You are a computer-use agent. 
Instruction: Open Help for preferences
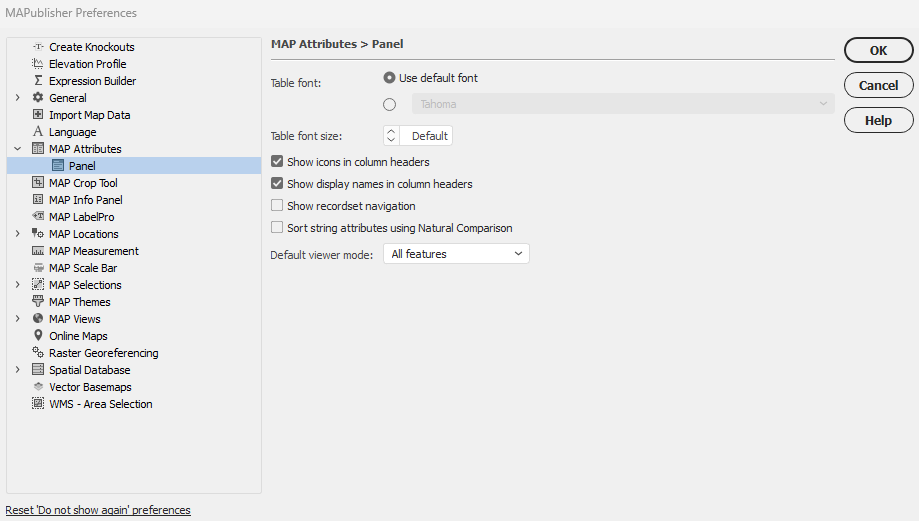point(879,120)
